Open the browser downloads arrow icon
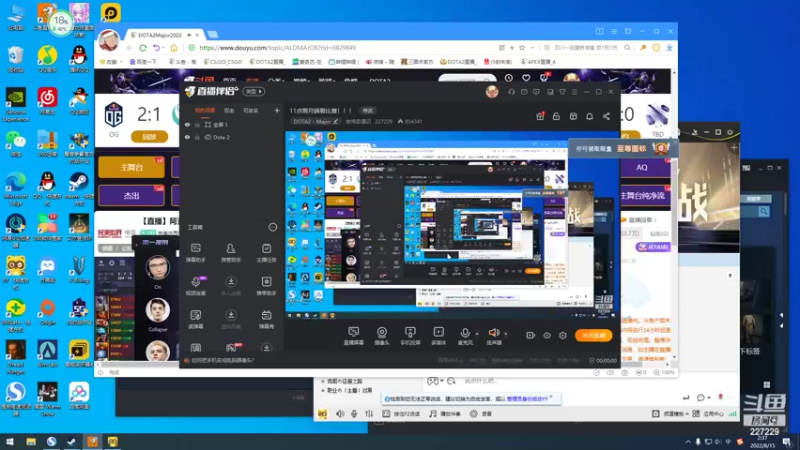 point(669,47)
